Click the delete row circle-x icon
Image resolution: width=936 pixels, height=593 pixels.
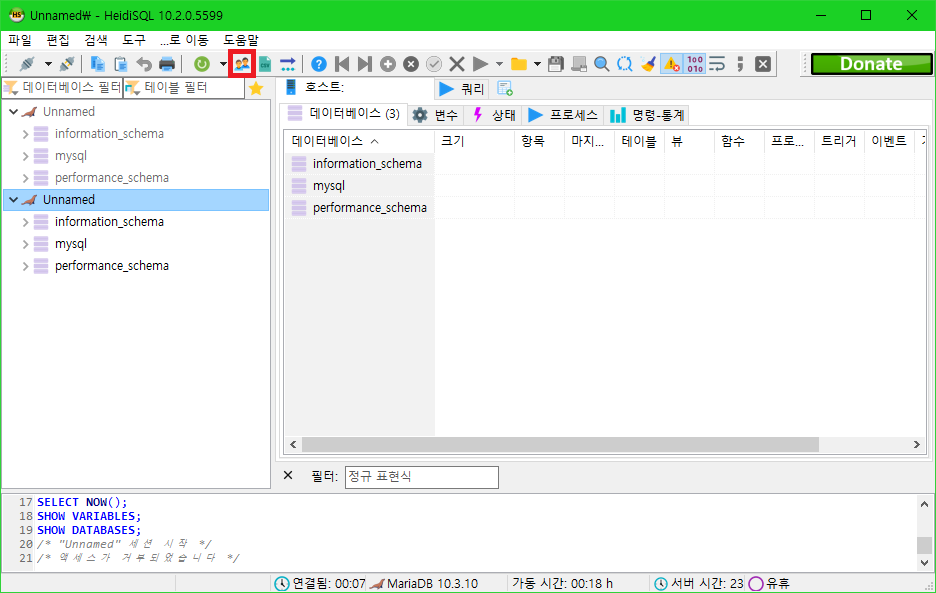tap(411, 64)
